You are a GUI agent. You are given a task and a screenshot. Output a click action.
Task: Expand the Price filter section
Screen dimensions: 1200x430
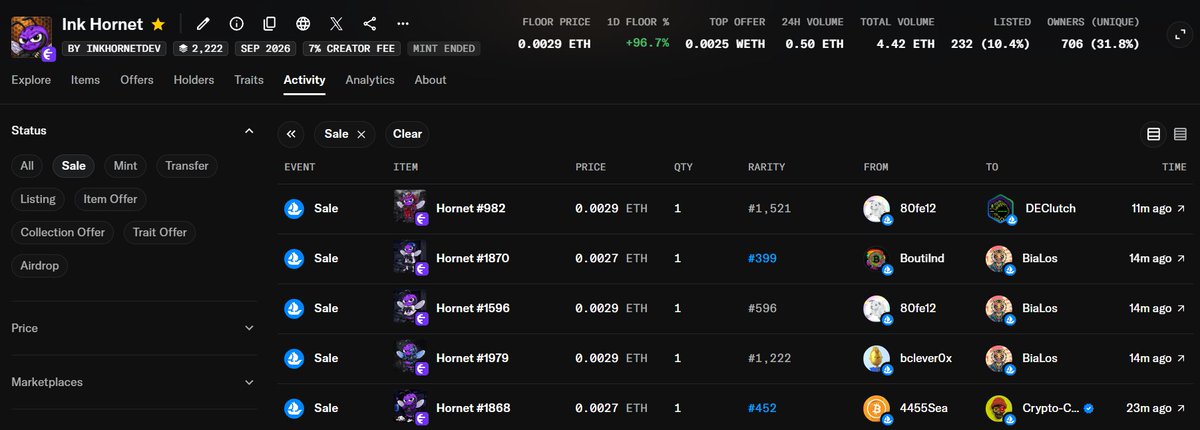click(x=249, y=328)
